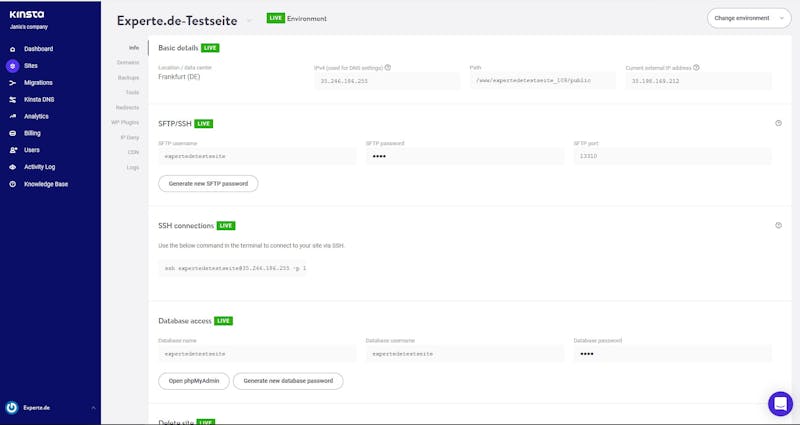Click the SSH connections help icon
The image size is (800, 425).
778,225
